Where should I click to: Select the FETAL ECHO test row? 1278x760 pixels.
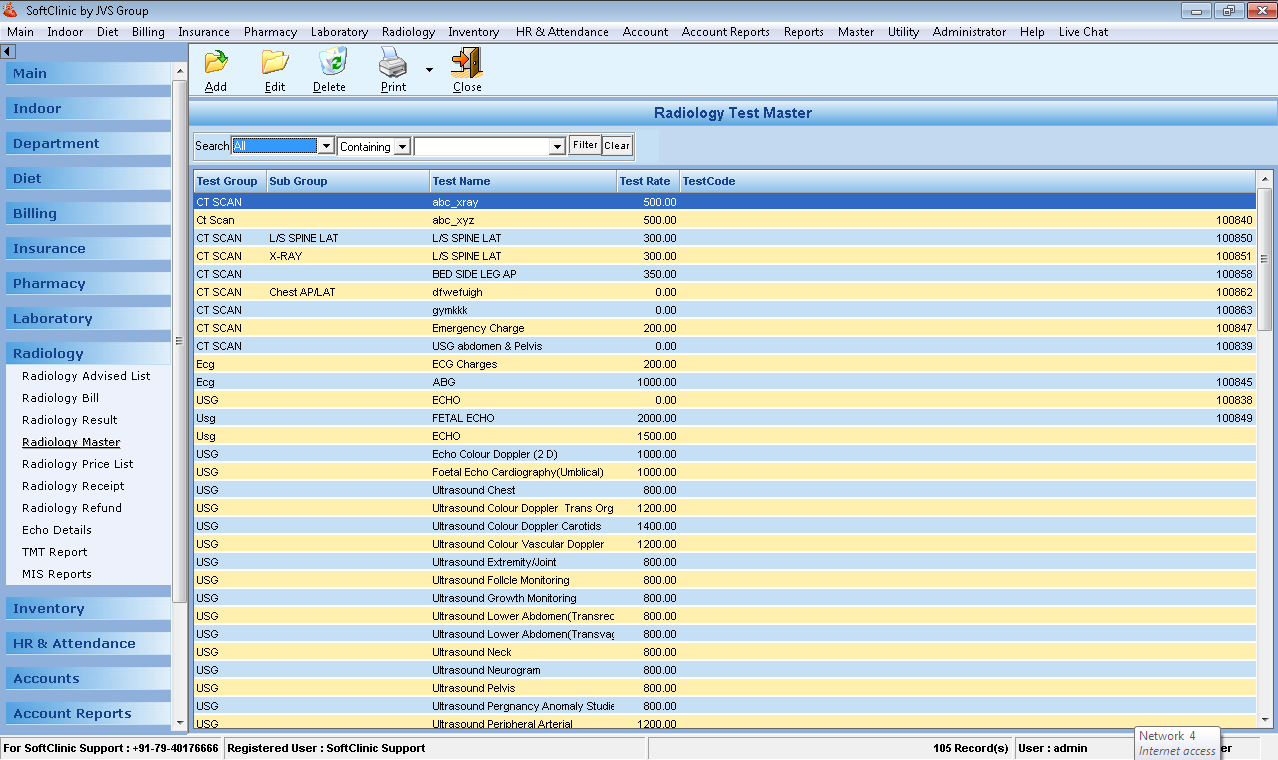pos(463,418)
